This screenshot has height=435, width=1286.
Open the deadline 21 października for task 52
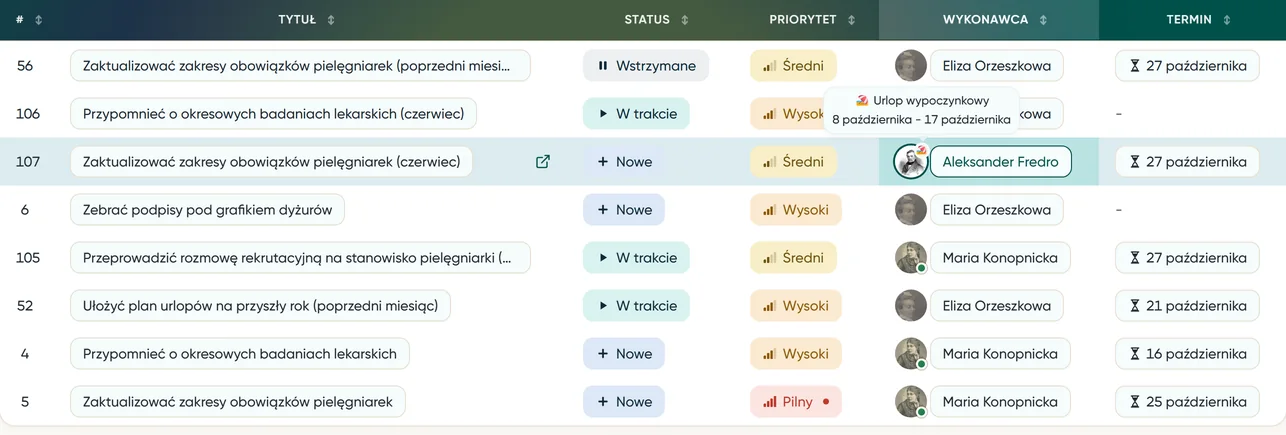(x=1187, y=306)
